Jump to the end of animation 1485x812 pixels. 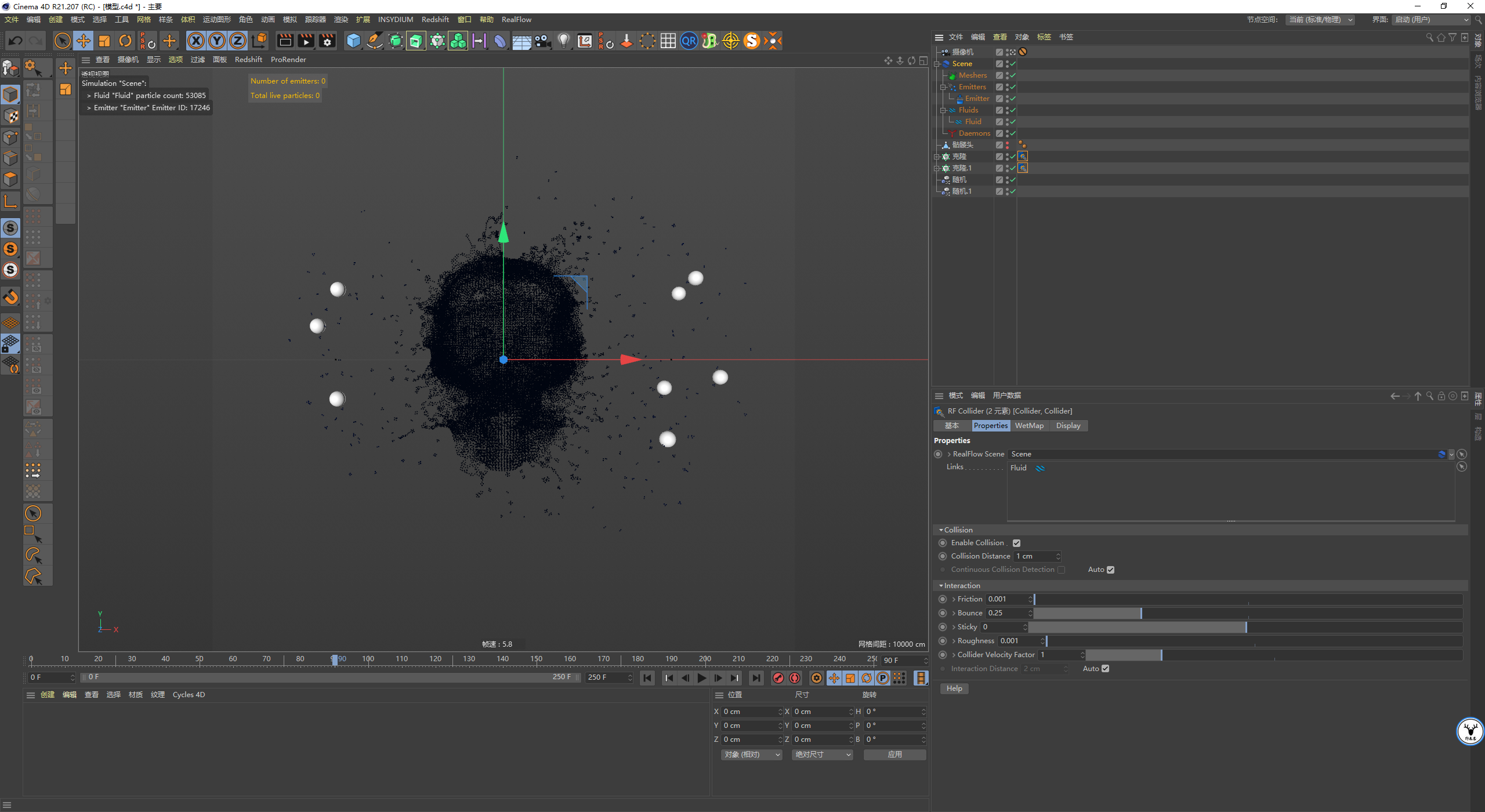[x=756, y=677]
